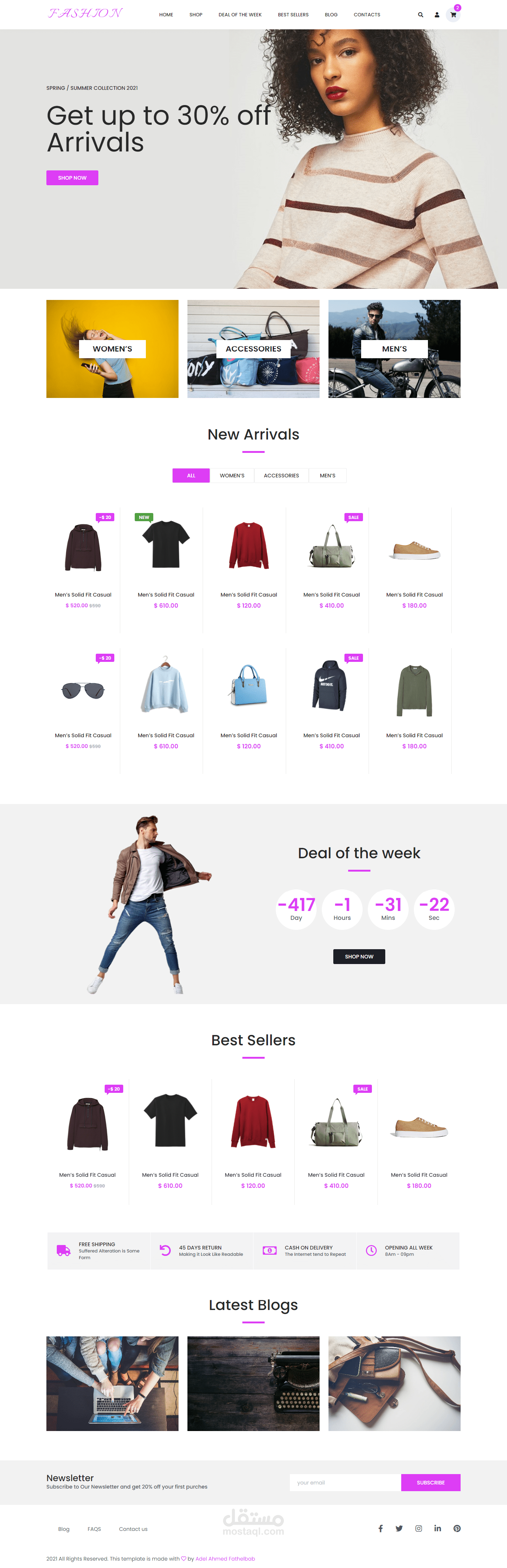507x1568 pixels.
Task: Select the WOMEN'S filter tab
Action: pos(232,476)
